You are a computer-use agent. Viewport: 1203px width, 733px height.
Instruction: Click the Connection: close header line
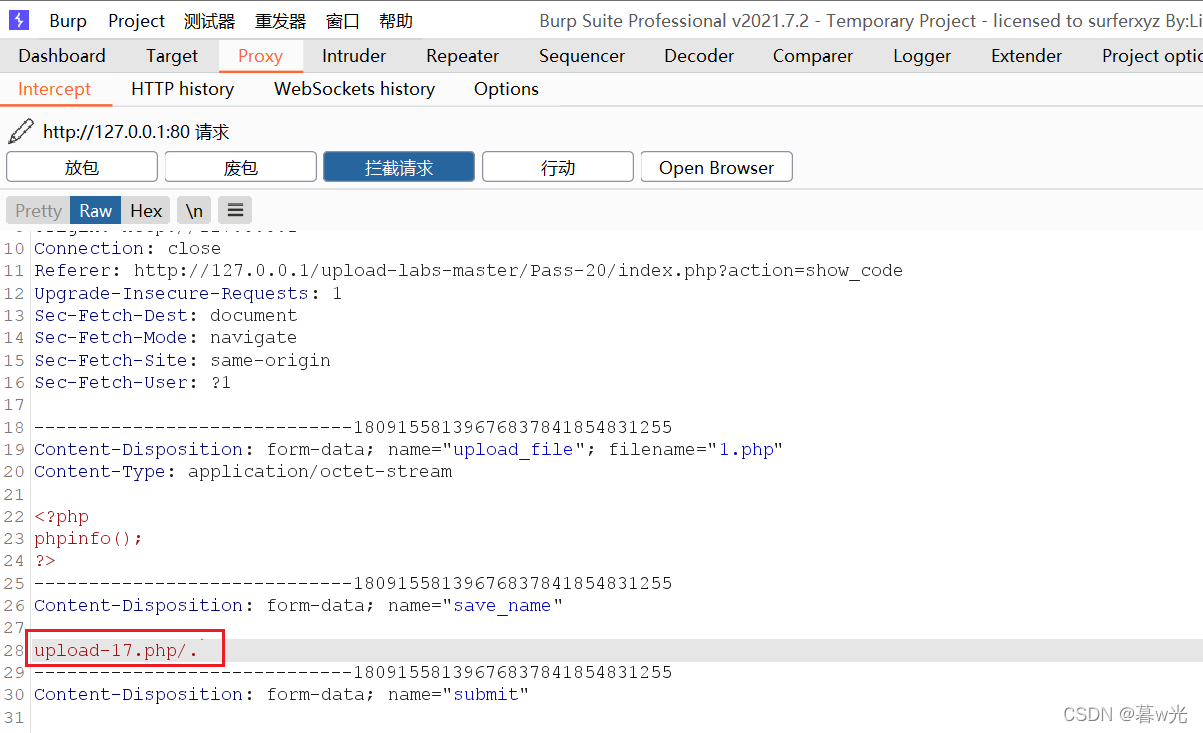pyautogui.click(x=128, y=248)
